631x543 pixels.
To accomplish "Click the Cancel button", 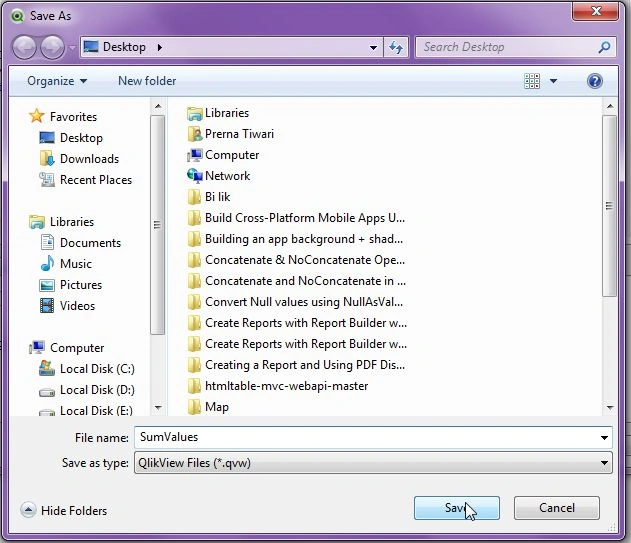I will [557, 508].
